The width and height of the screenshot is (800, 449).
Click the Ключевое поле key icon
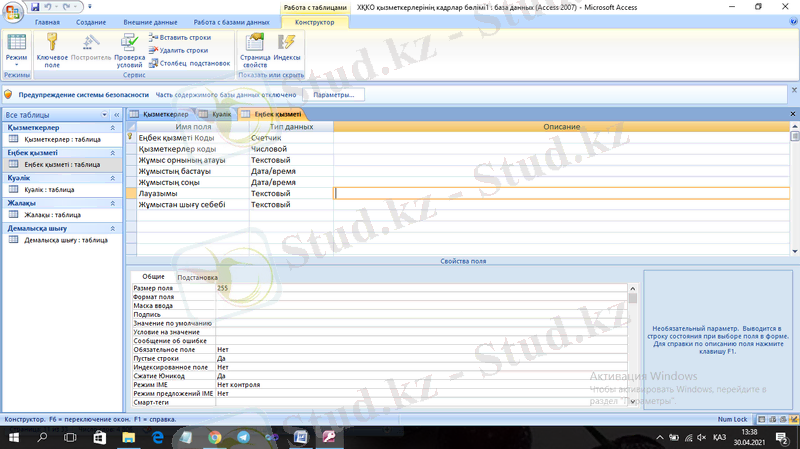tap(52, 43)
